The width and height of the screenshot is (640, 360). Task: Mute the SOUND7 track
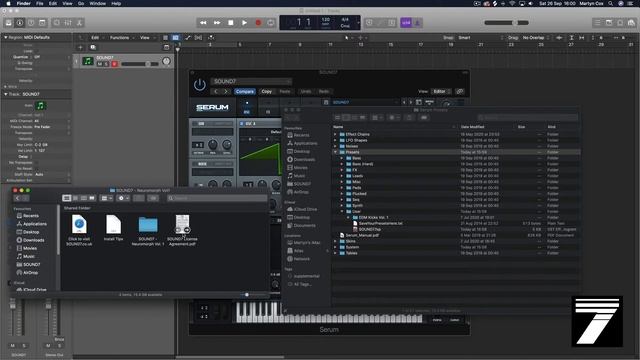[100, 64]
